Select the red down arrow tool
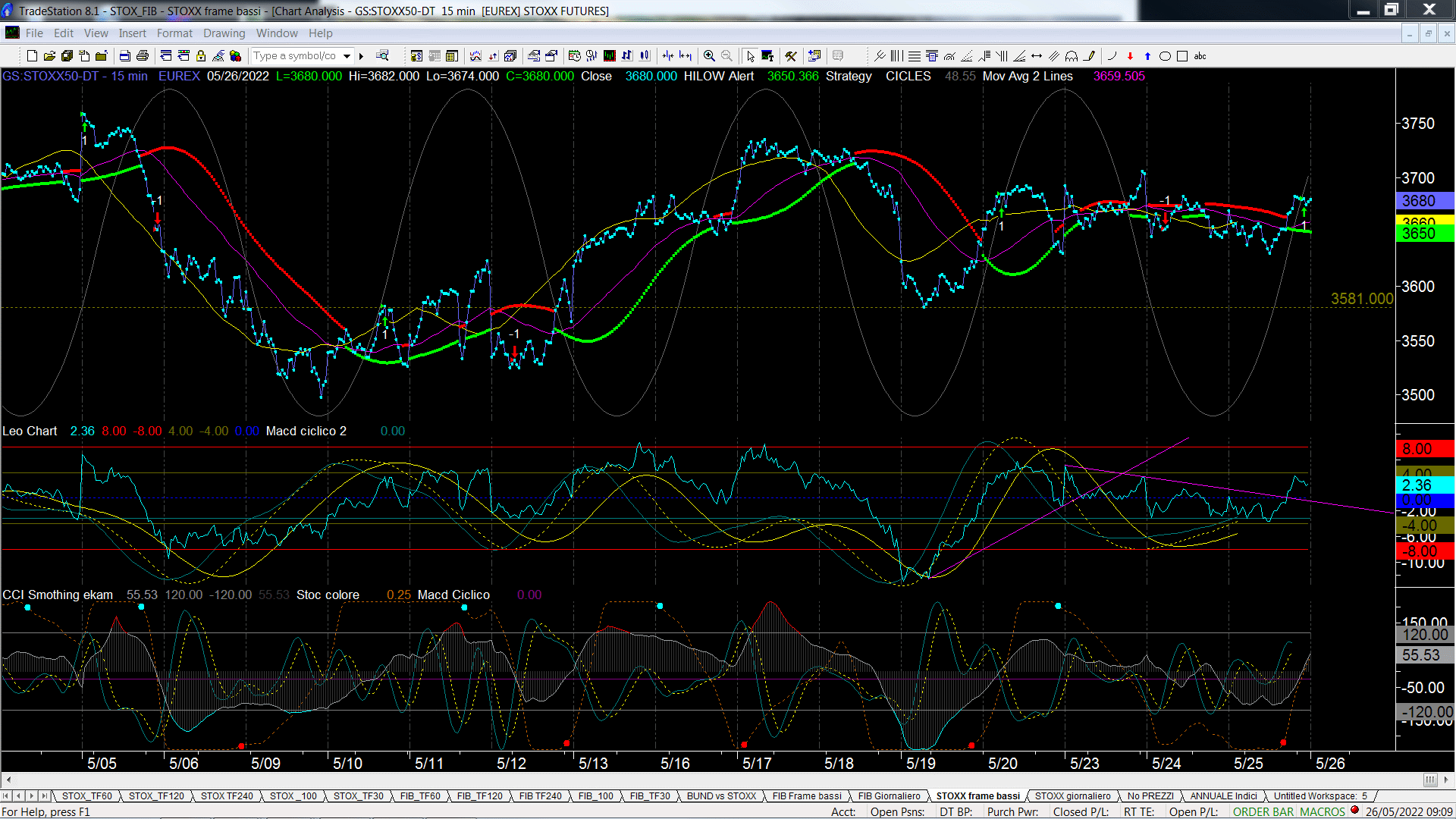 pos(1130,56)
